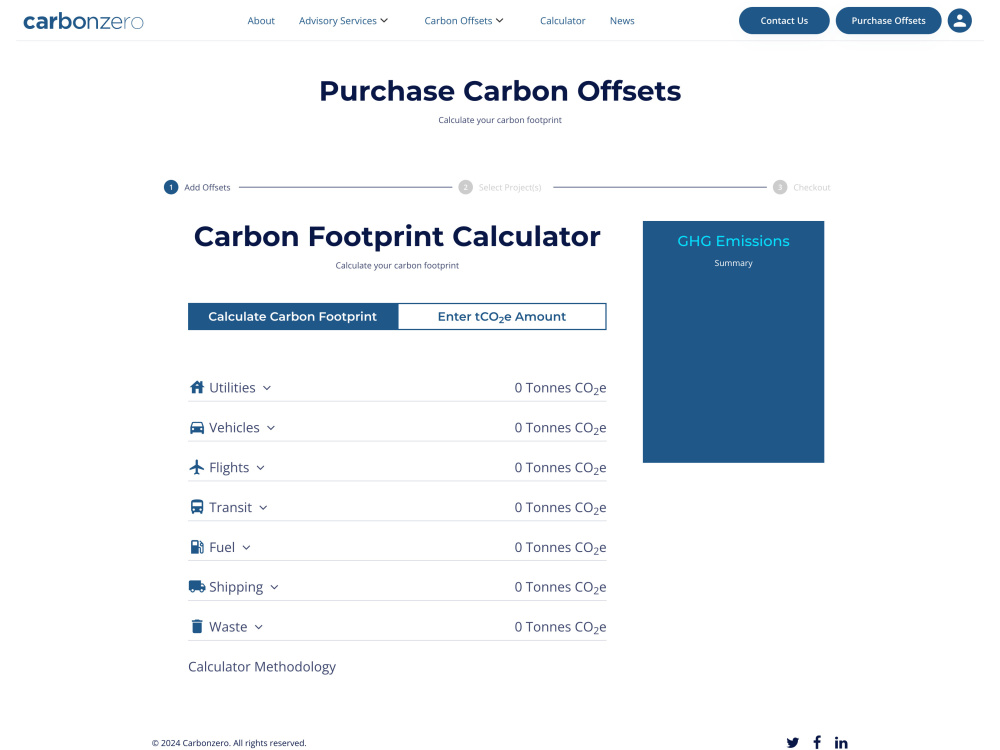
Task: Expand the Utilities section chevron
Action: [267, 388]
